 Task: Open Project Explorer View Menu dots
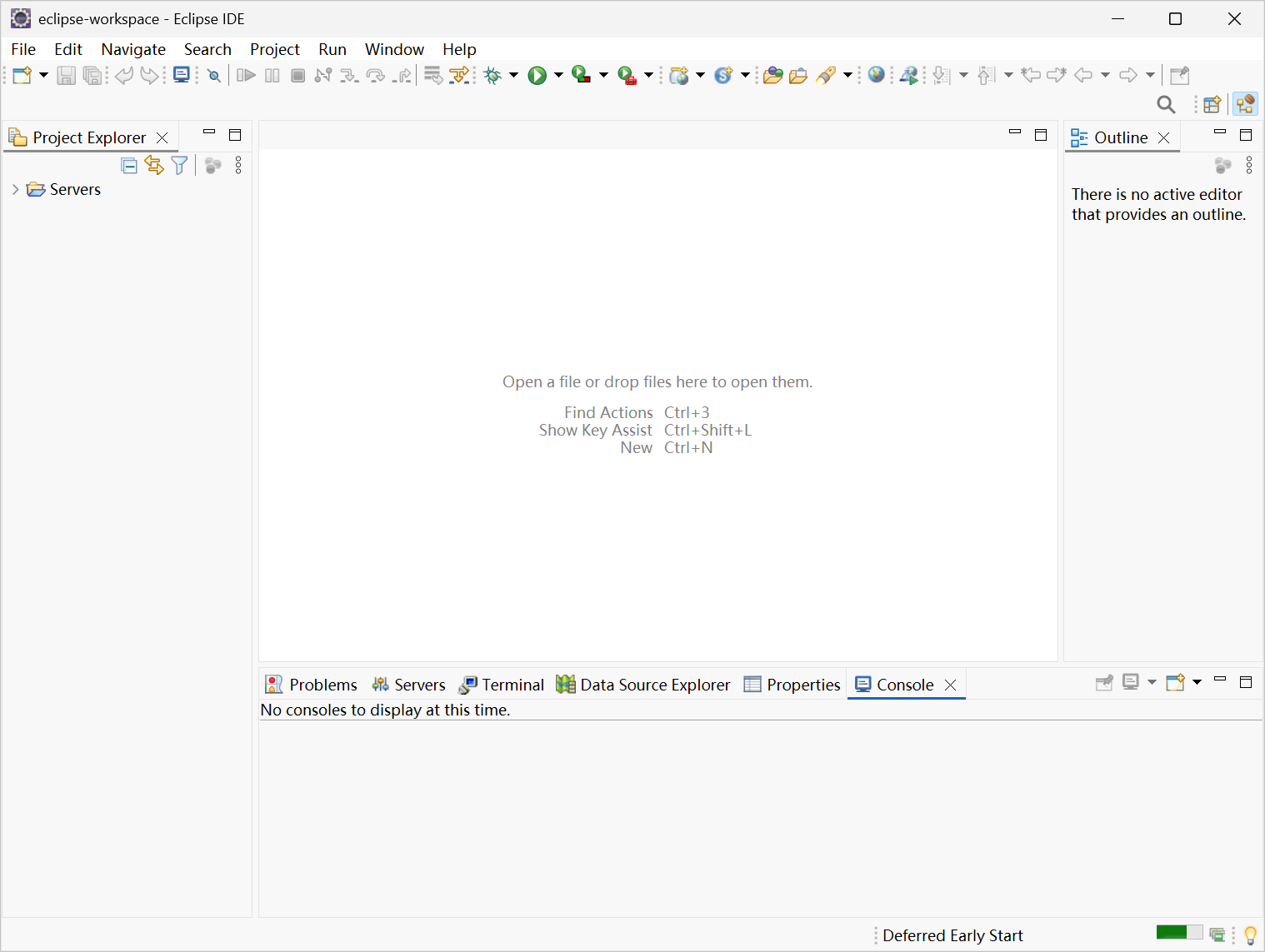click(238, 166)
